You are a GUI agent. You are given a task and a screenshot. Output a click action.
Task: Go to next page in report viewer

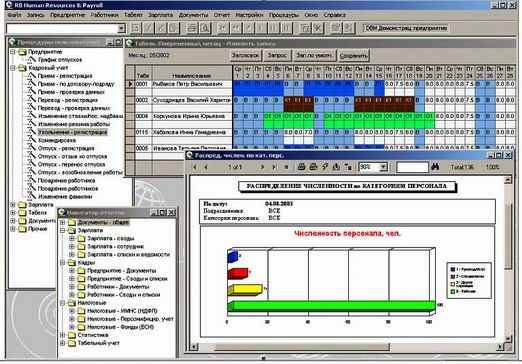262,167
